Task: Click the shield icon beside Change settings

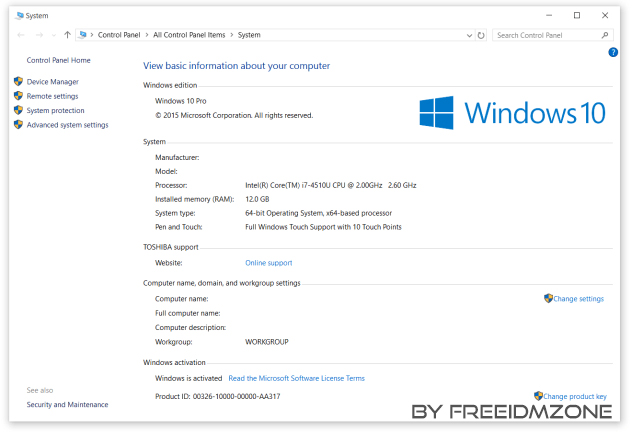Action: 548,298
